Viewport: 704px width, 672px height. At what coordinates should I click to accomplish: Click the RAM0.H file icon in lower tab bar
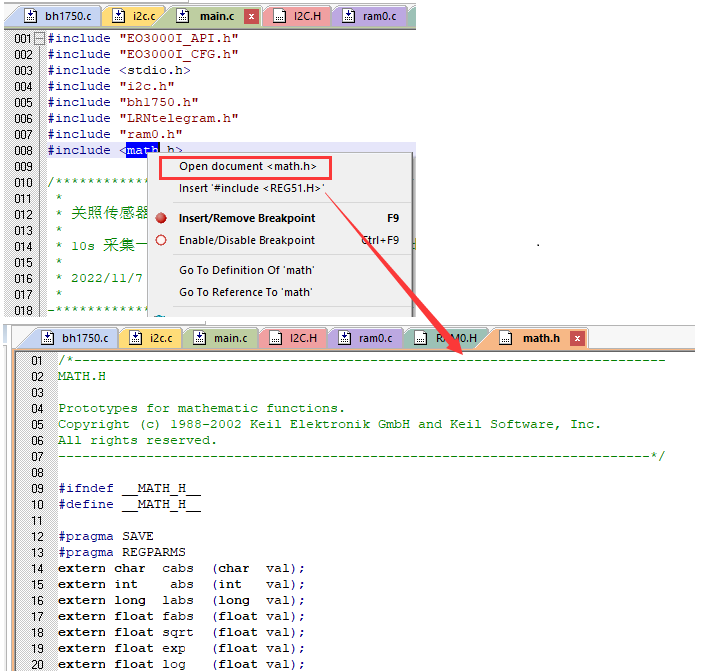click(420, 338)
